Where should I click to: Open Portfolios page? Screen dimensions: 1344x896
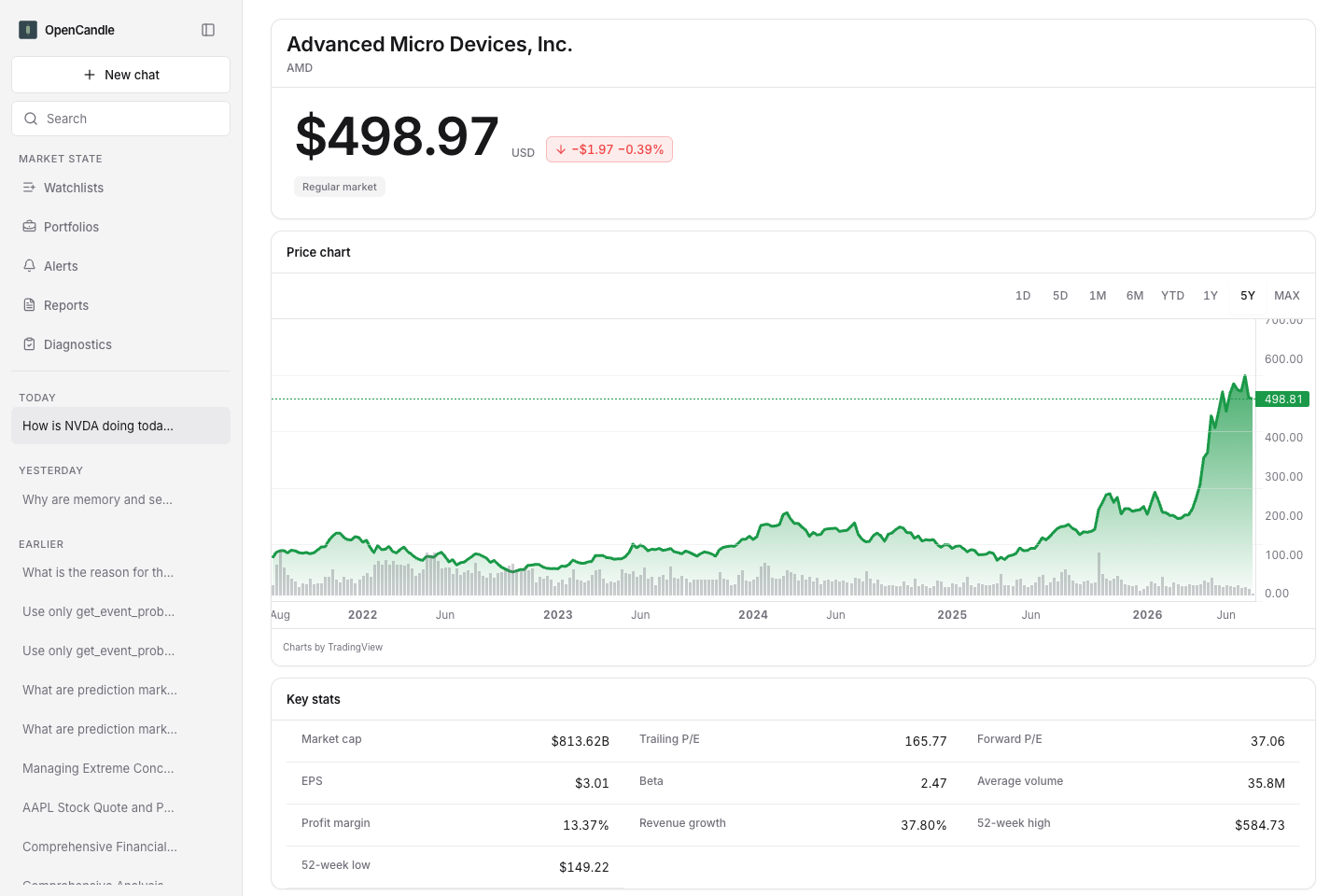click(120, 227)
